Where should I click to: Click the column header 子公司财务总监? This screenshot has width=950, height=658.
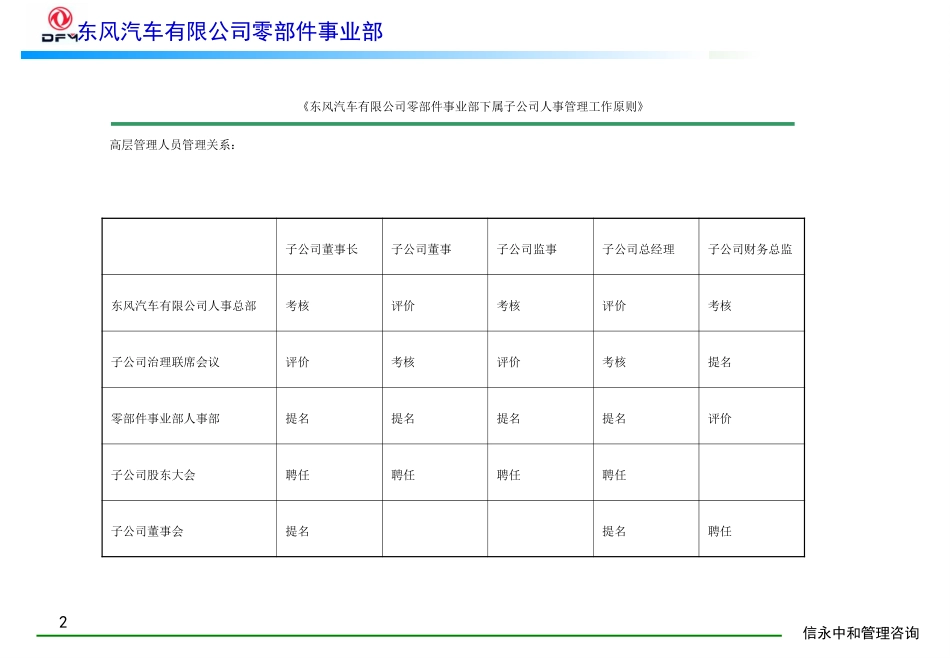pyautogui.click(x=750, y=249)
